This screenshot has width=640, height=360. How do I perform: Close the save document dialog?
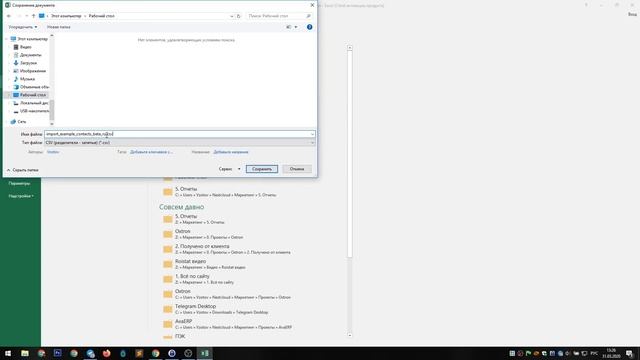(x=312, y=5)
